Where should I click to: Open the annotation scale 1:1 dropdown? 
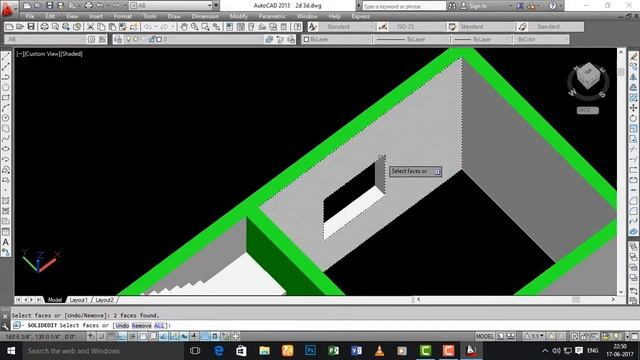coord(534,336)
